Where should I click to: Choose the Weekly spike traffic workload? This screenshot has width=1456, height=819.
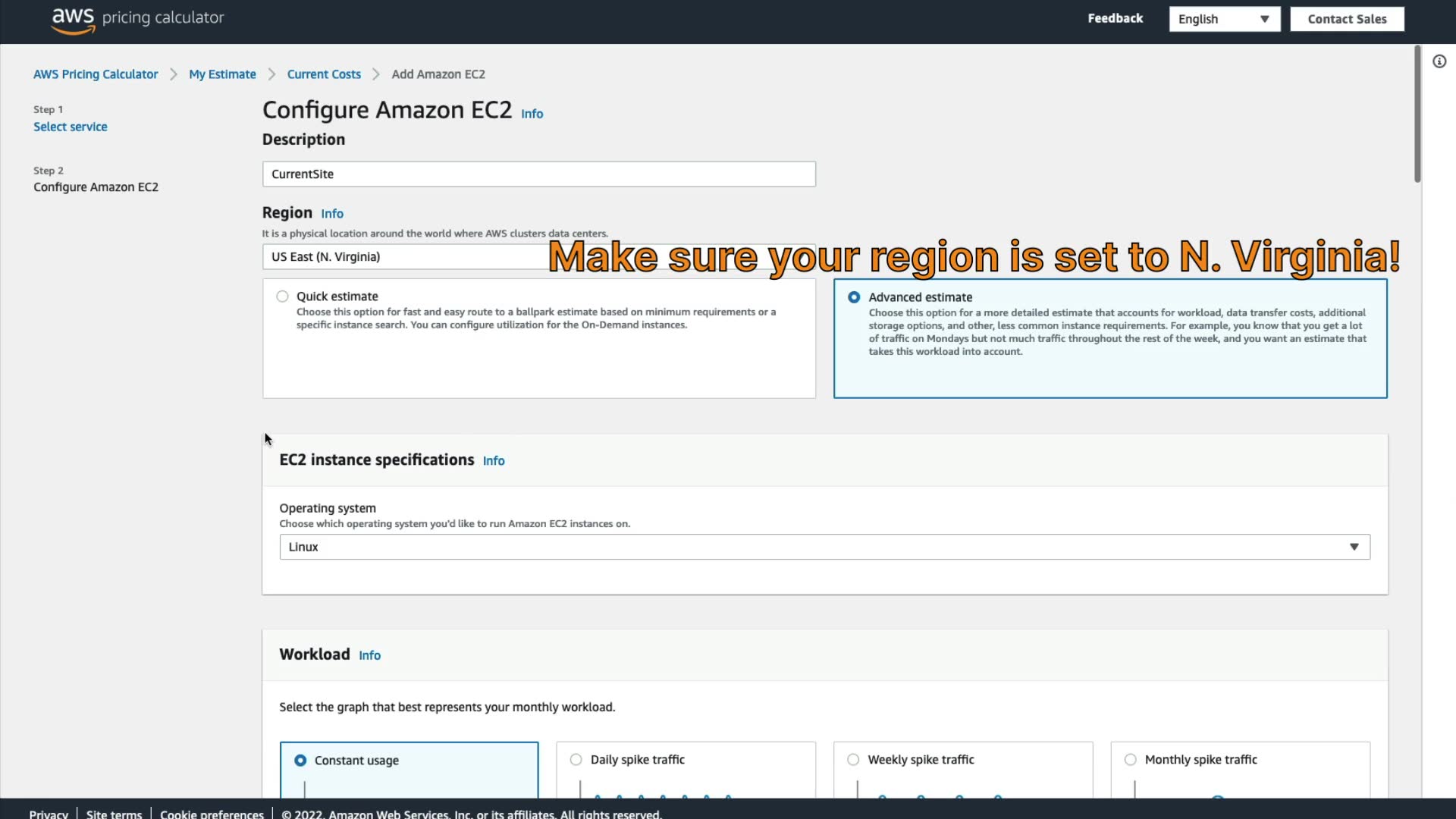(853, 760)
